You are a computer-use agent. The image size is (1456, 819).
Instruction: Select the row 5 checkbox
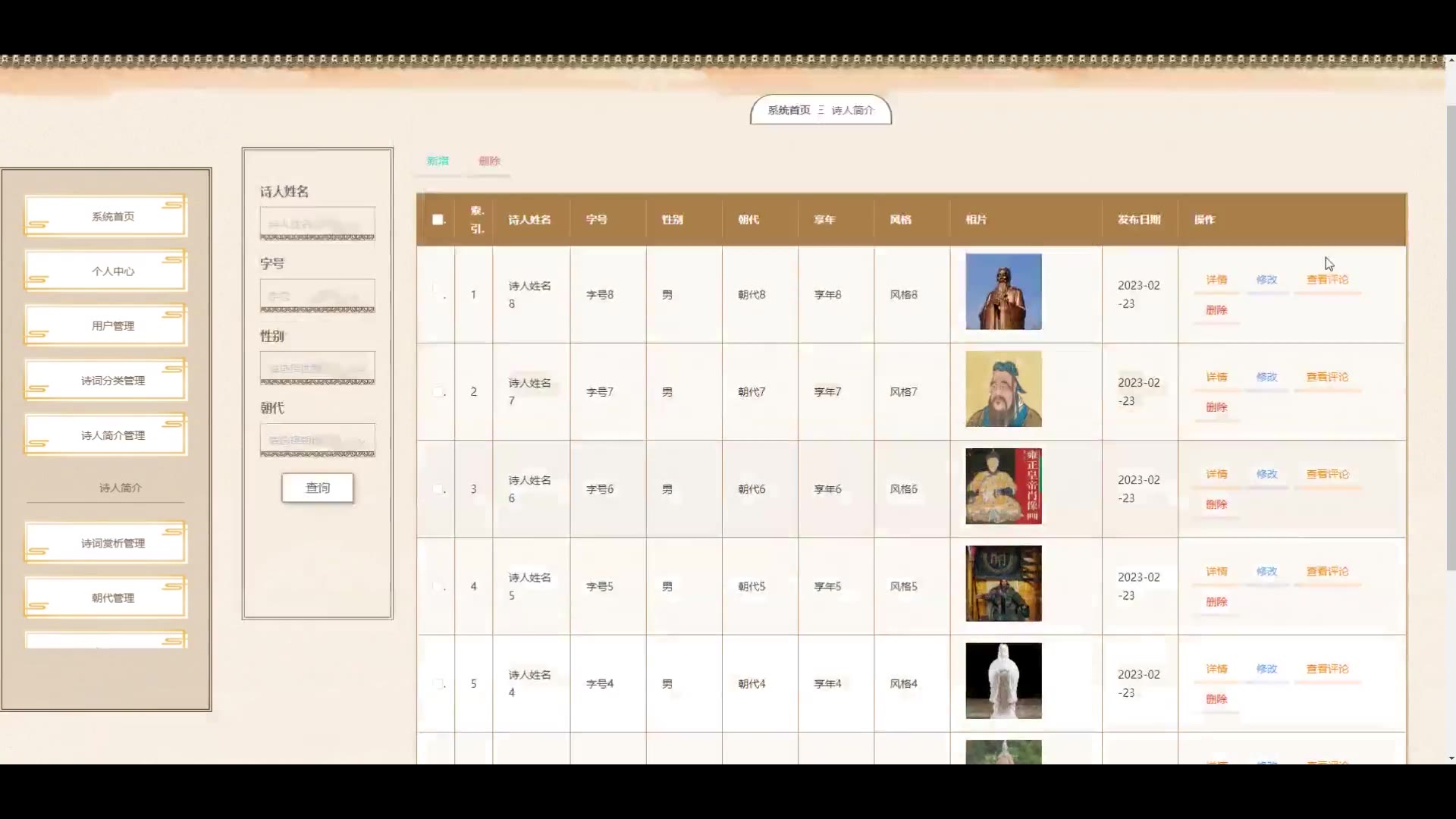tap(438, 684)
